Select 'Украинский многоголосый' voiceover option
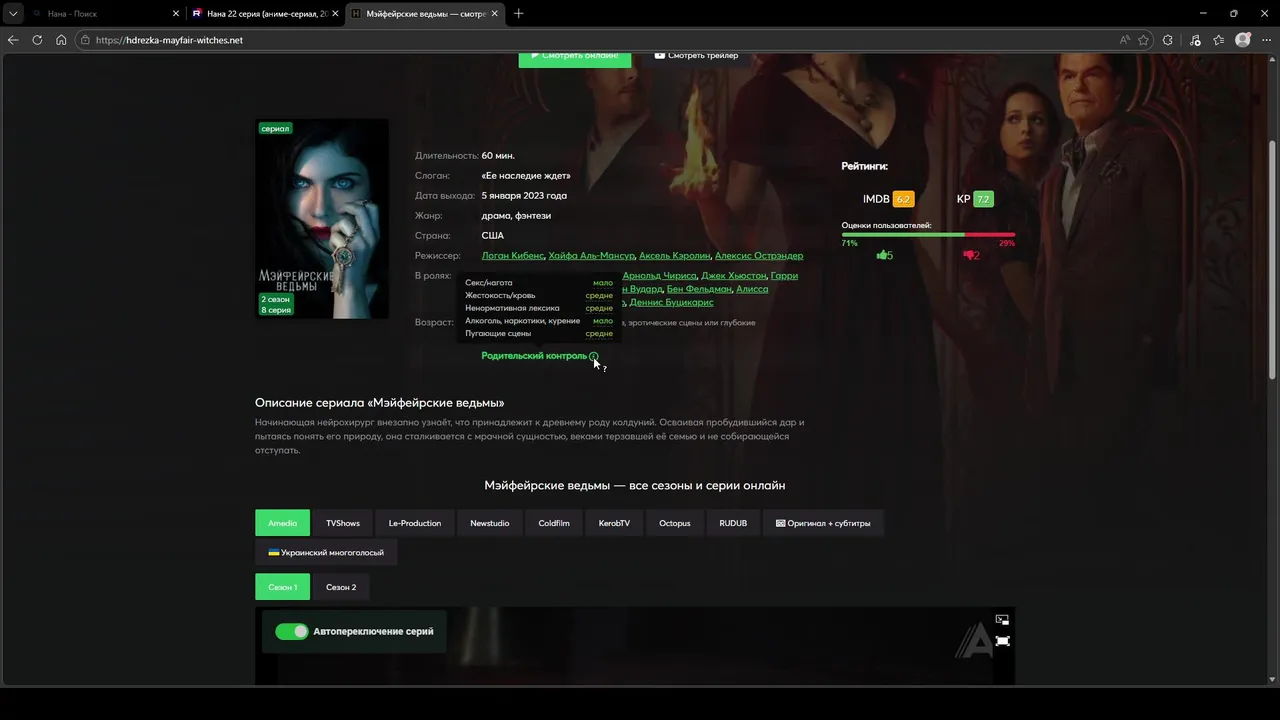 click(326, 552)
